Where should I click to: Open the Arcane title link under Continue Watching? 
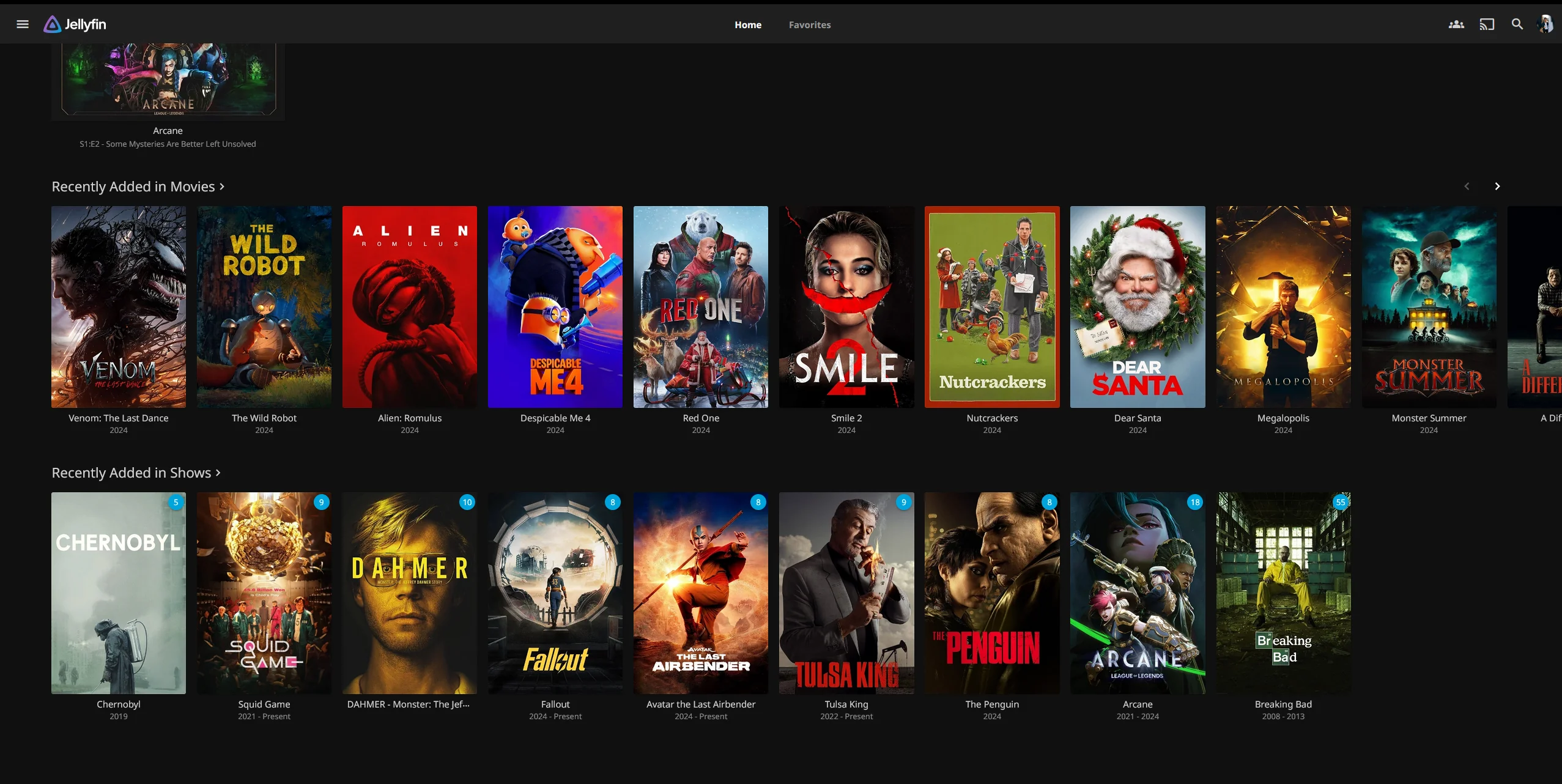click(168, 131)
